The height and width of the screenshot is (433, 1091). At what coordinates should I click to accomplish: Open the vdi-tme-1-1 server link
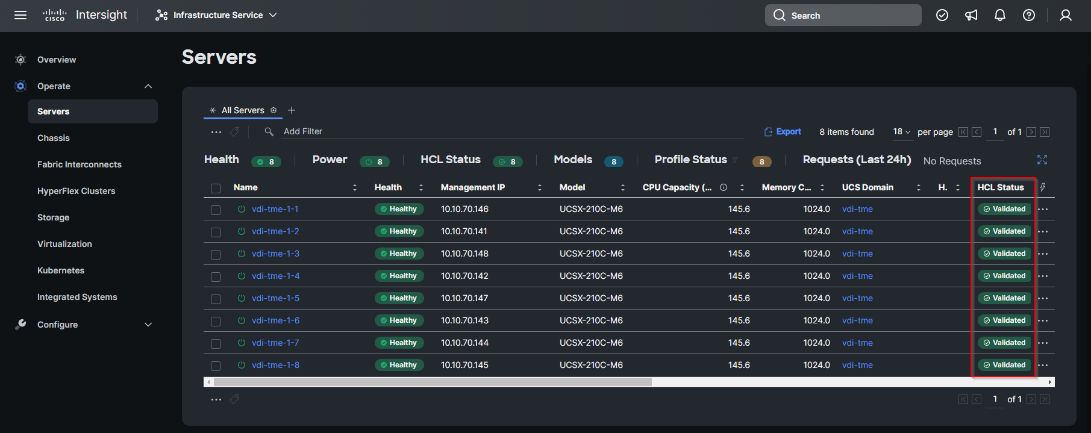tap(275, 209)
